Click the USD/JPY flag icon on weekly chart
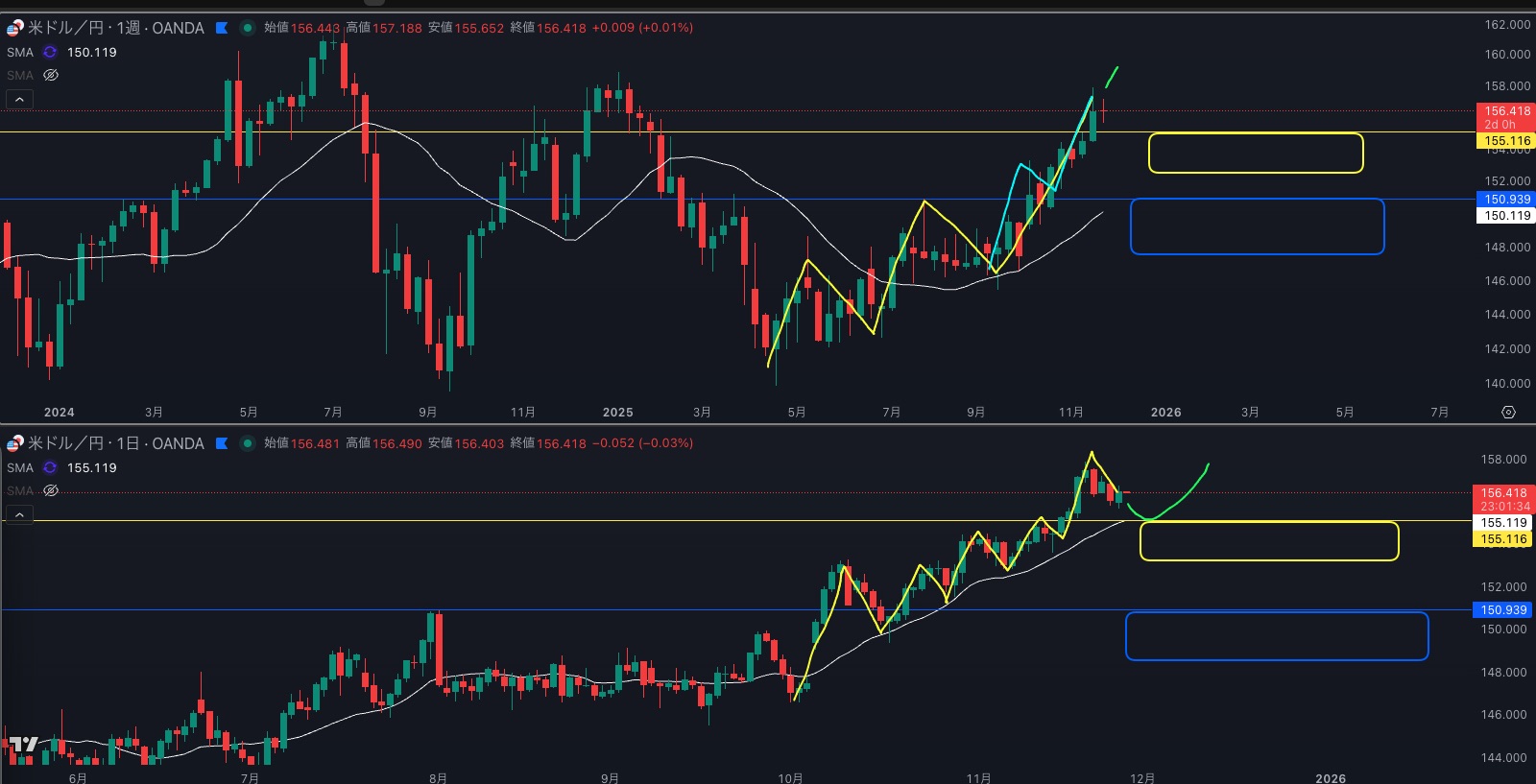Image resolution: width=1536 pixels, height=784 pixels. 14,29
